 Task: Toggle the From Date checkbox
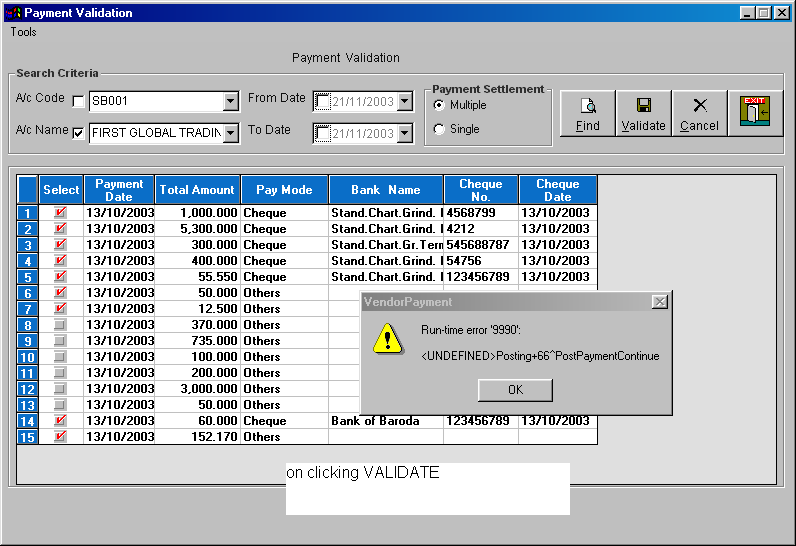pos(322,101)
